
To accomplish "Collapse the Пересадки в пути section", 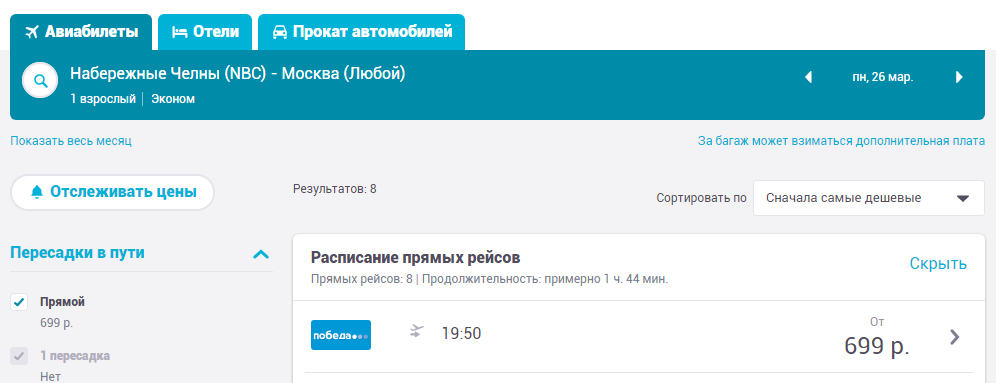I will click(260, 255).
